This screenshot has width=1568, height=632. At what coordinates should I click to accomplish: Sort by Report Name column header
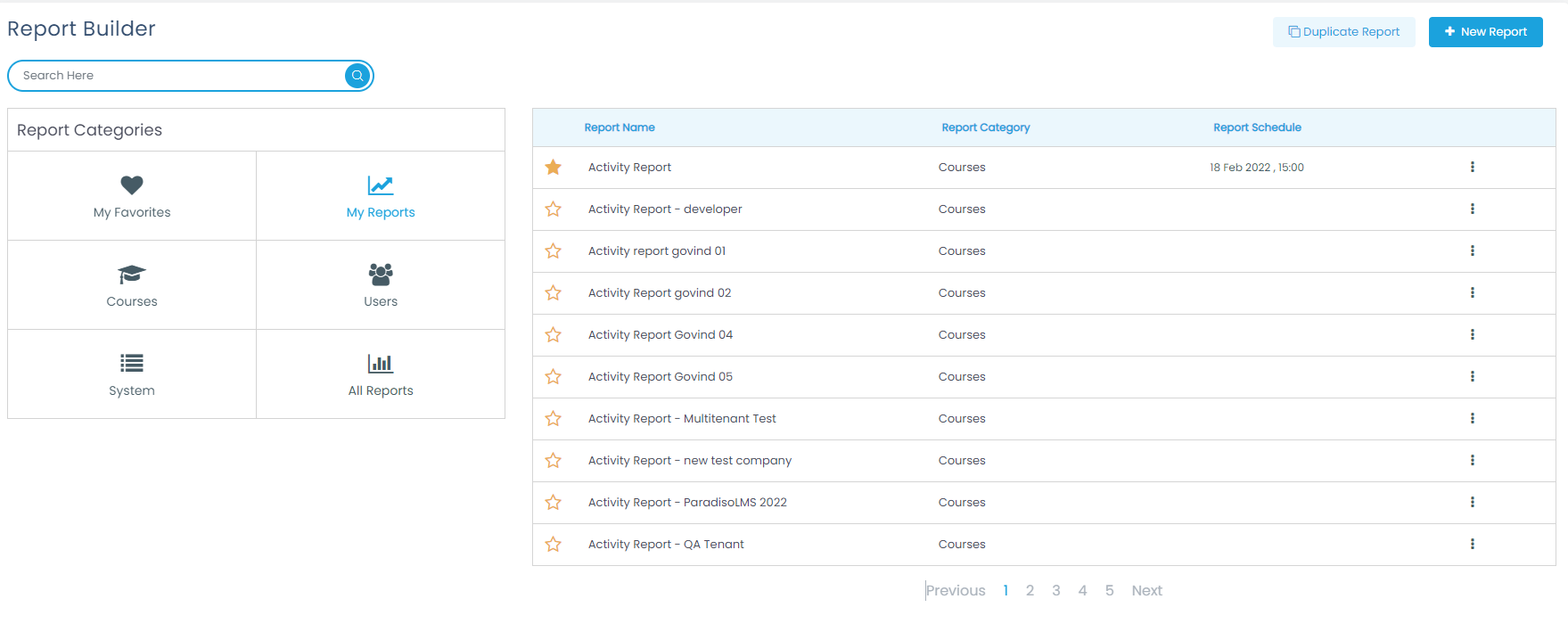620,127
